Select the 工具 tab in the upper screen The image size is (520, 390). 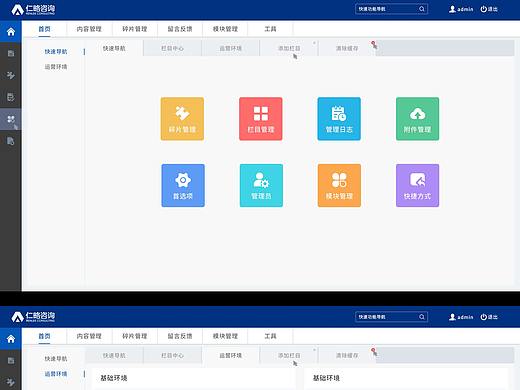tap(270, 29)
